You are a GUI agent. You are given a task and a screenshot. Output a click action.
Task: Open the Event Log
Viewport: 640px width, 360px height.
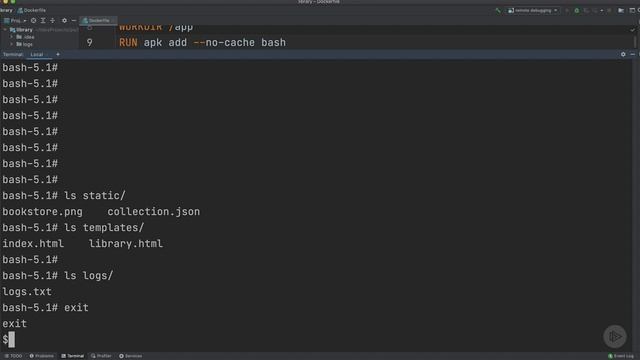[621, 356]
